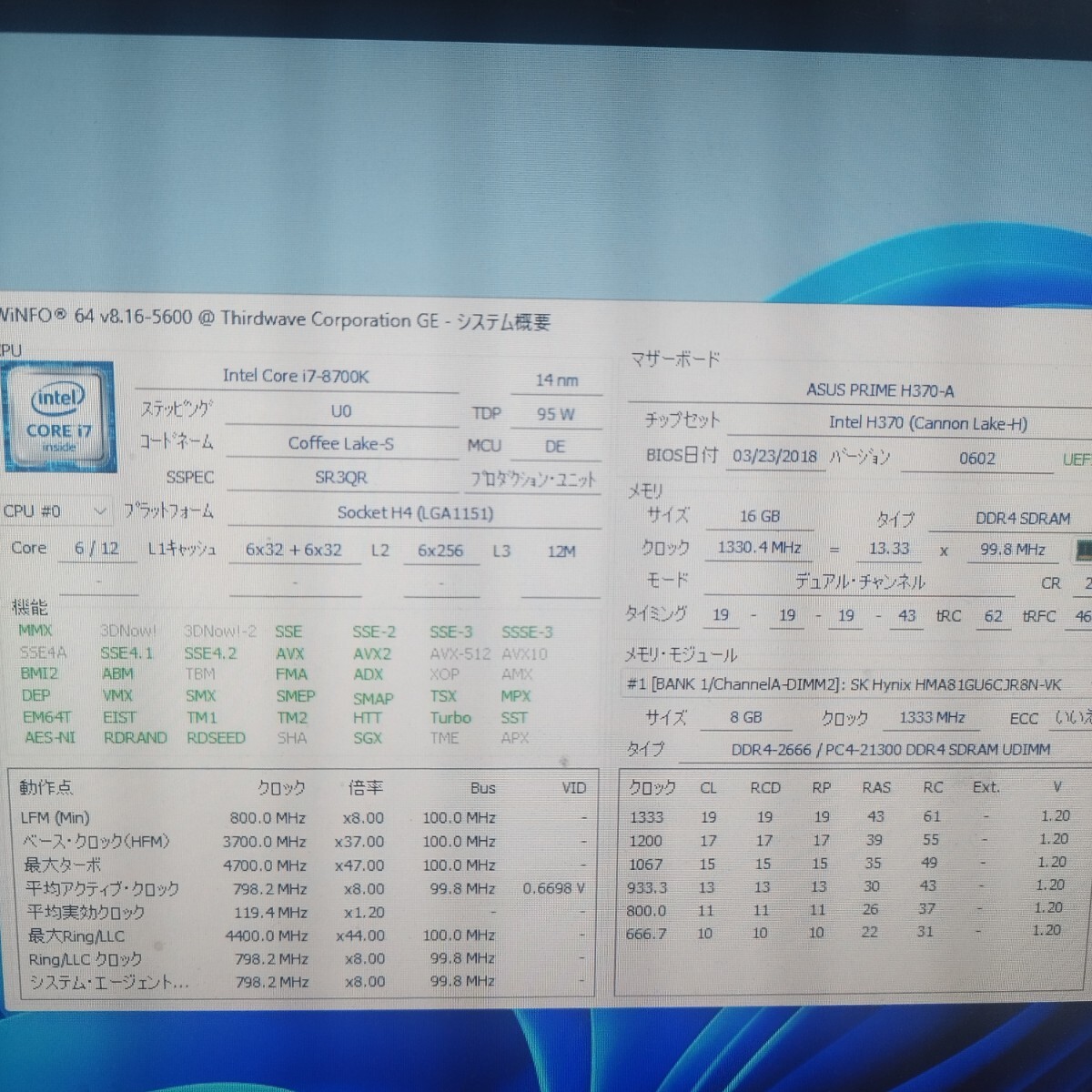
Task: Click the VID column header
Action: pos(574,788)
